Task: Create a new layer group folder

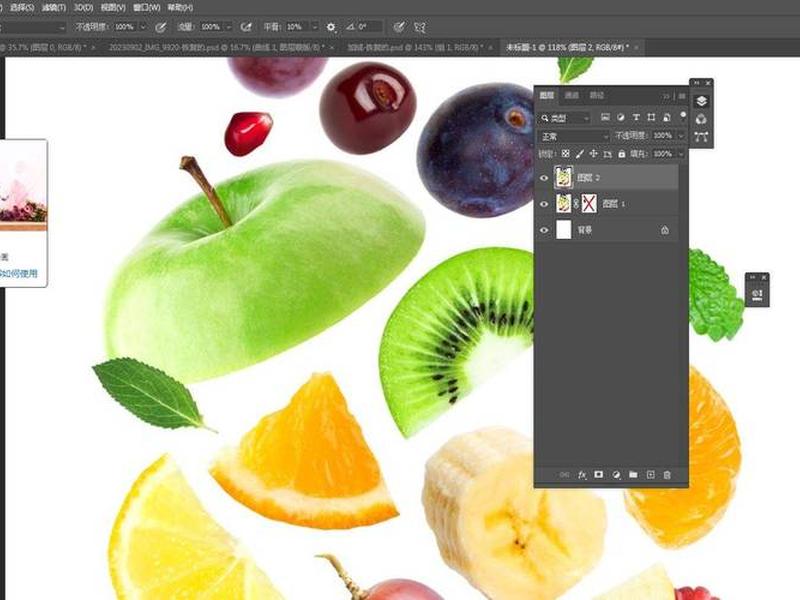Action: (633, 474)
